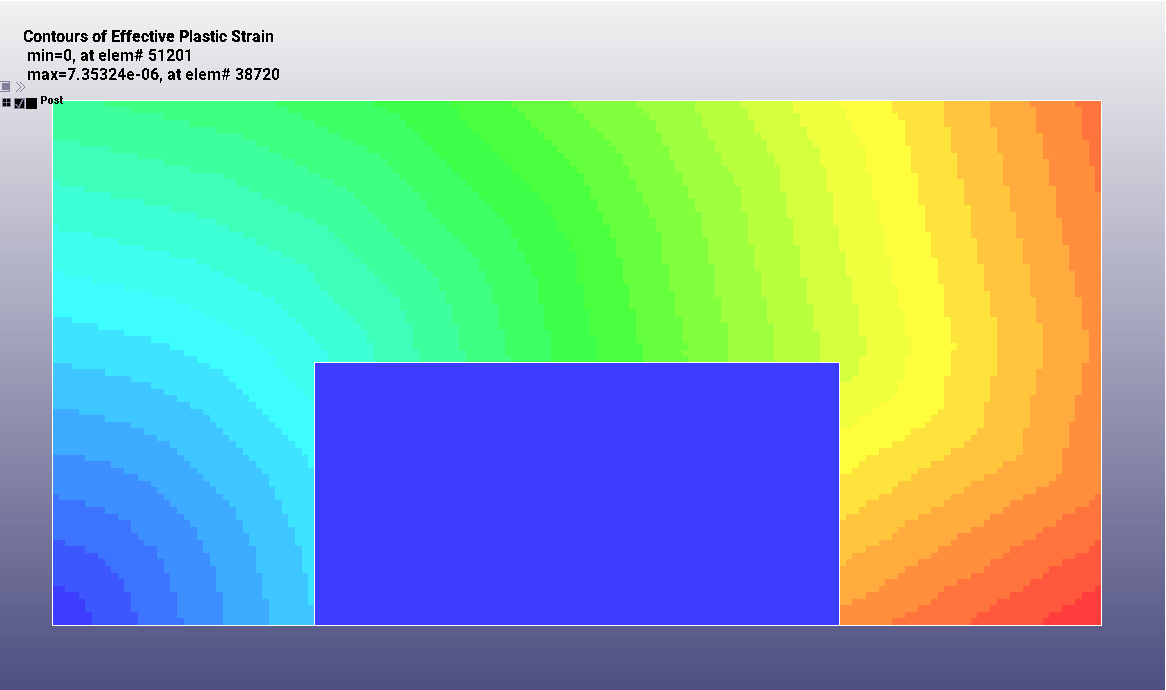Select the Post label
This screenshot has width=1166, height=690.
click(x=52, y=100)
